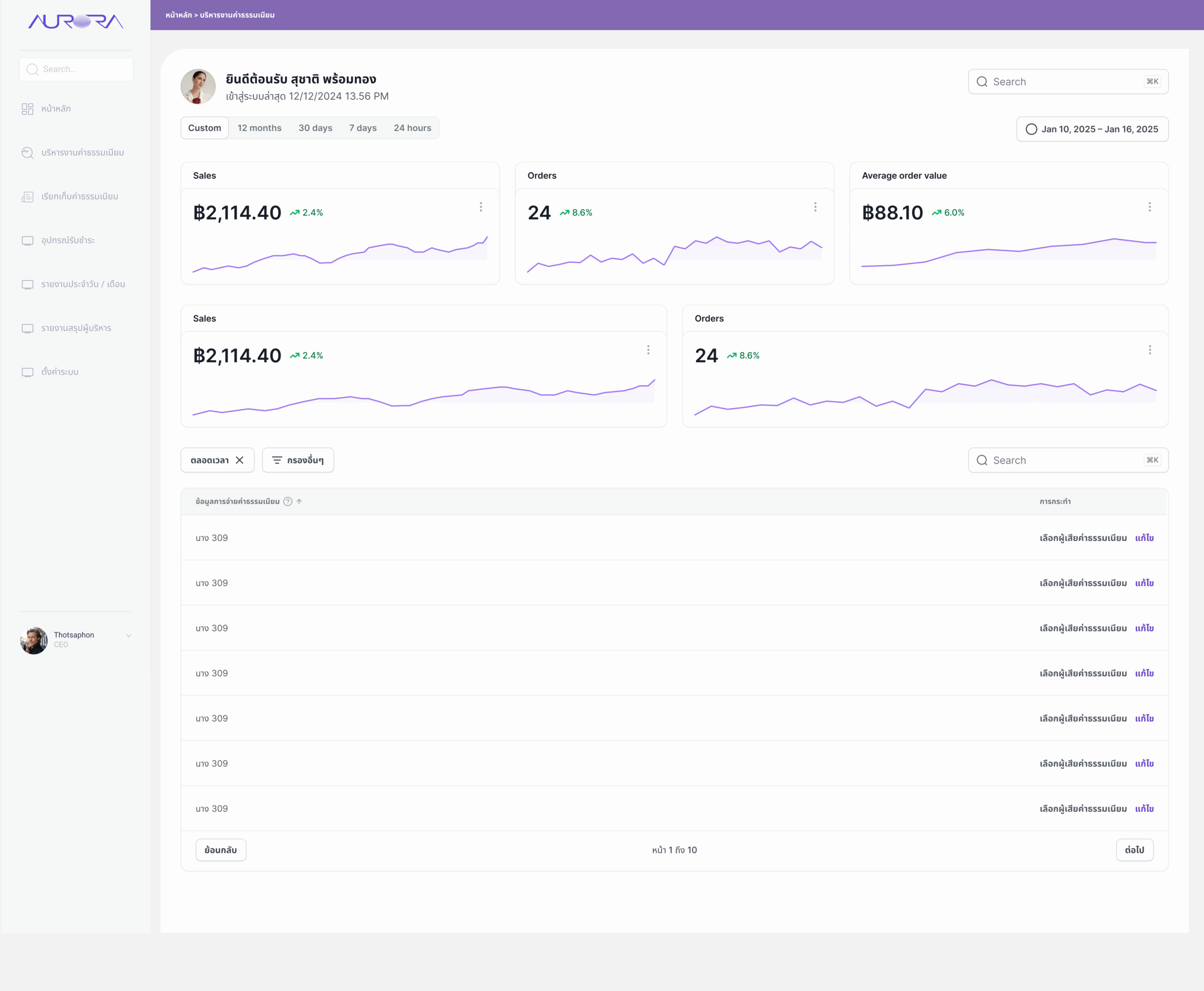Click the หน้าหลัก dashboard grid icon

27,109
